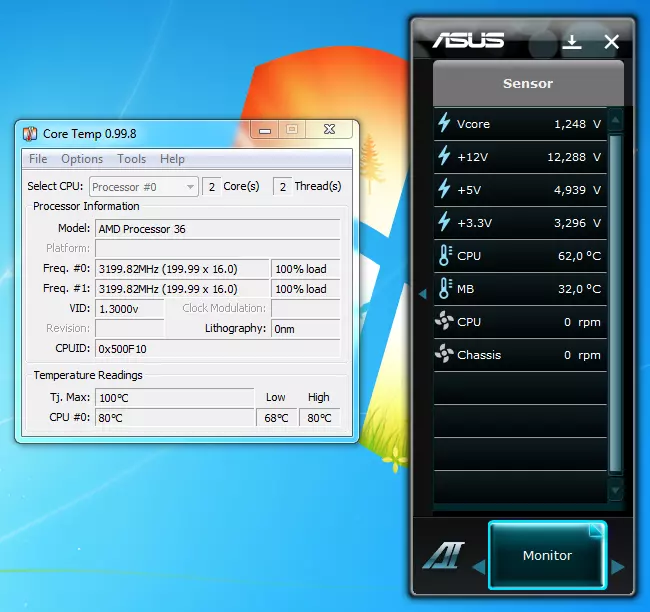This screenshot has width=650, height=612.
Task: Click the +5V value 4,939 V
Action: point(577,190)
